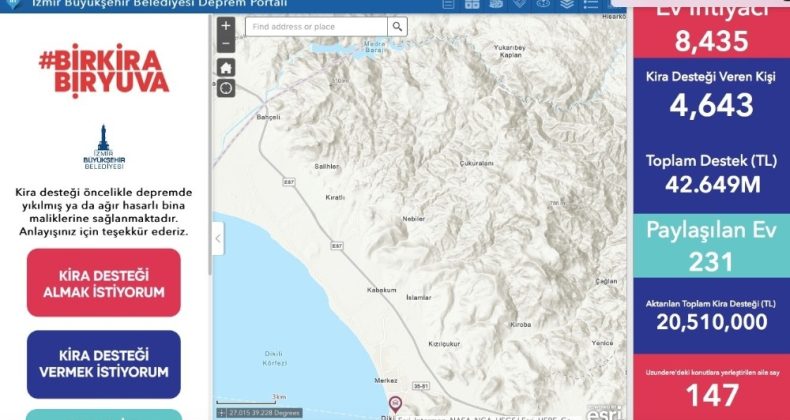Viewport: 790px width, 420px height.
Task: Zoom in on the map
Action: (x=226, y=26)
